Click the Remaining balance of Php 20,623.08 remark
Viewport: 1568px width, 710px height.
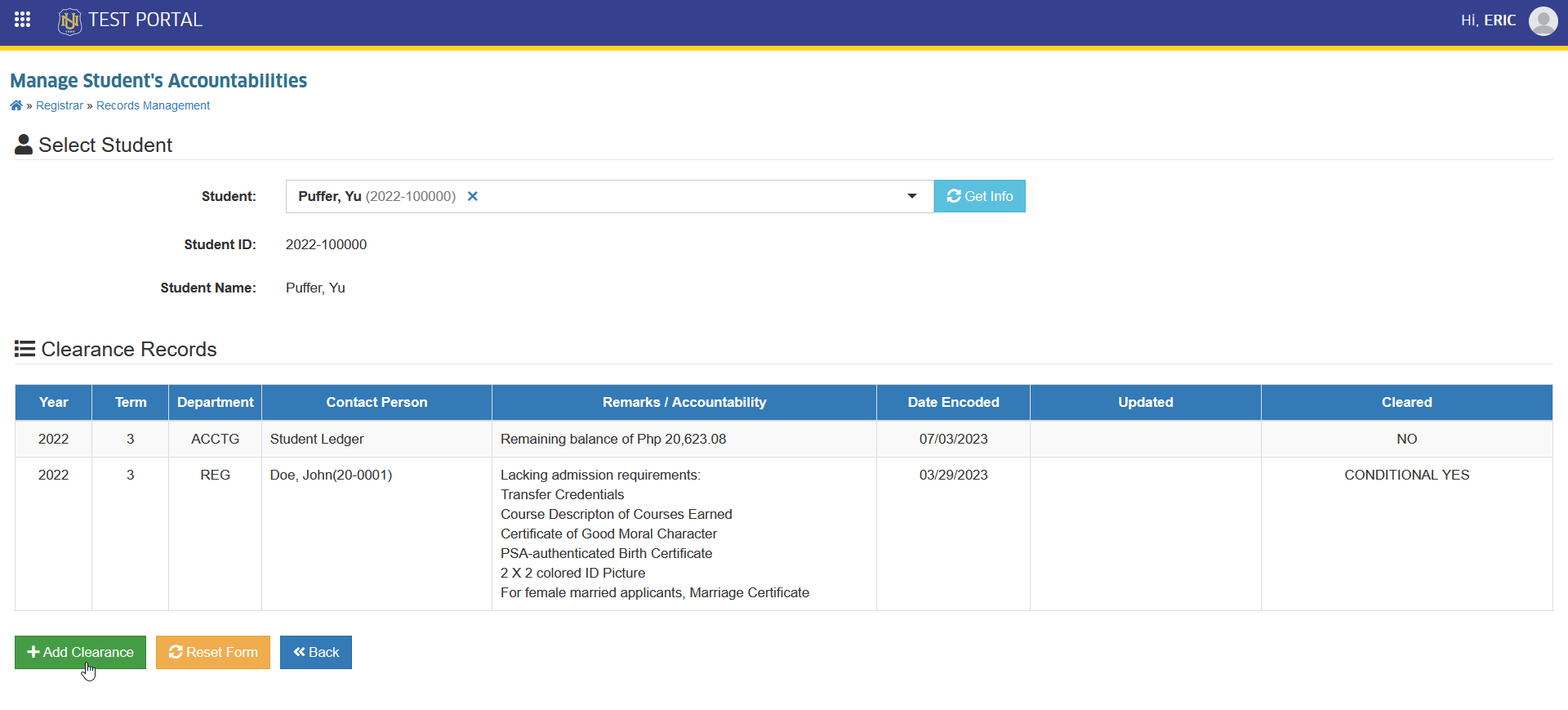[613, 439]
